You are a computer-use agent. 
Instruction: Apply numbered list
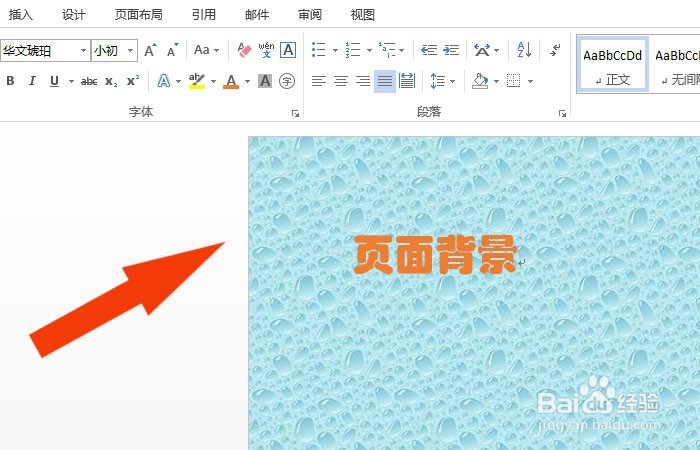click(x=353, y=50)
